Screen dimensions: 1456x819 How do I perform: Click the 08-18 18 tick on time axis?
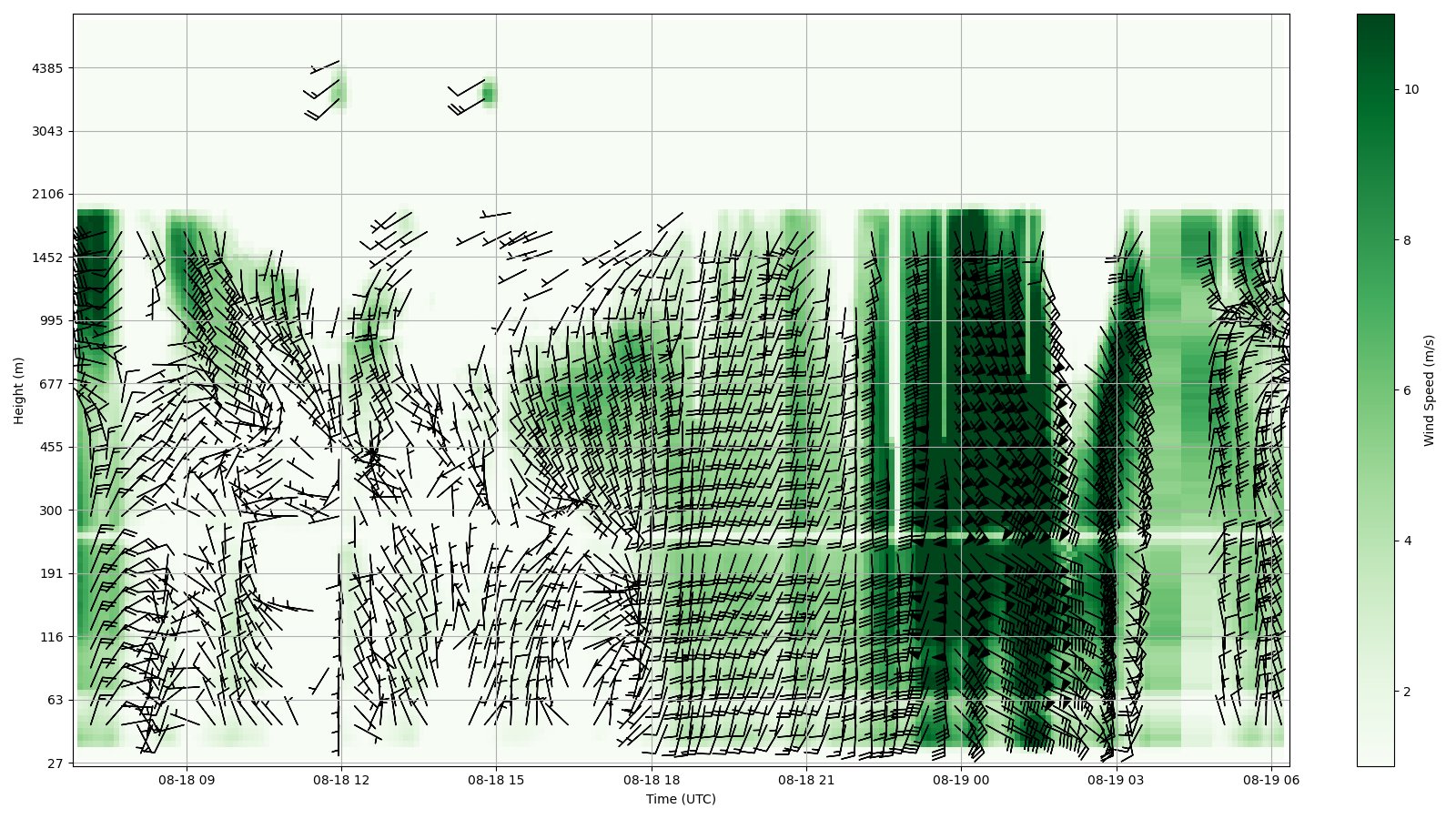(652, 780)
